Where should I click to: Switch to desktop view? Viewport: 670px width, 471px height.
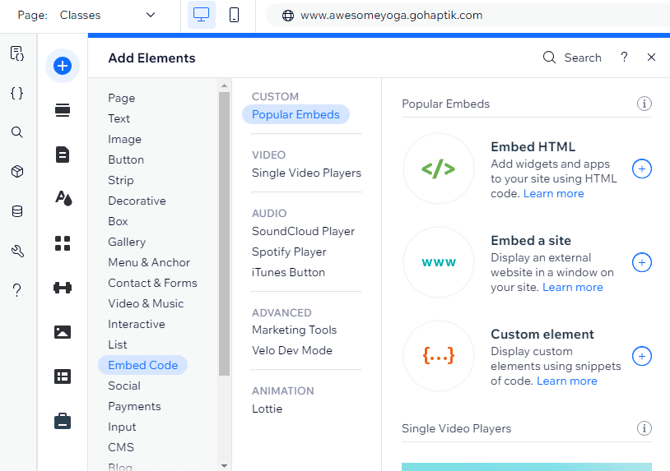coord(202,15)
